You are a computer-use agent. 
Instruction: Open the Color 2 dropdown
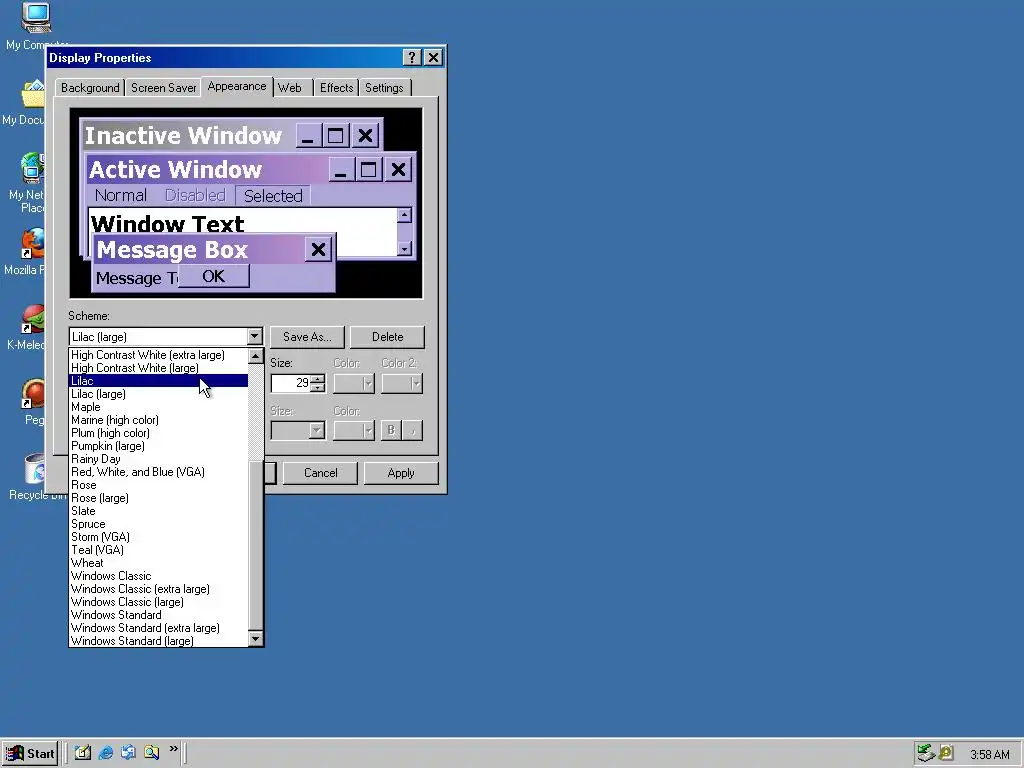(x=402, y=383)
